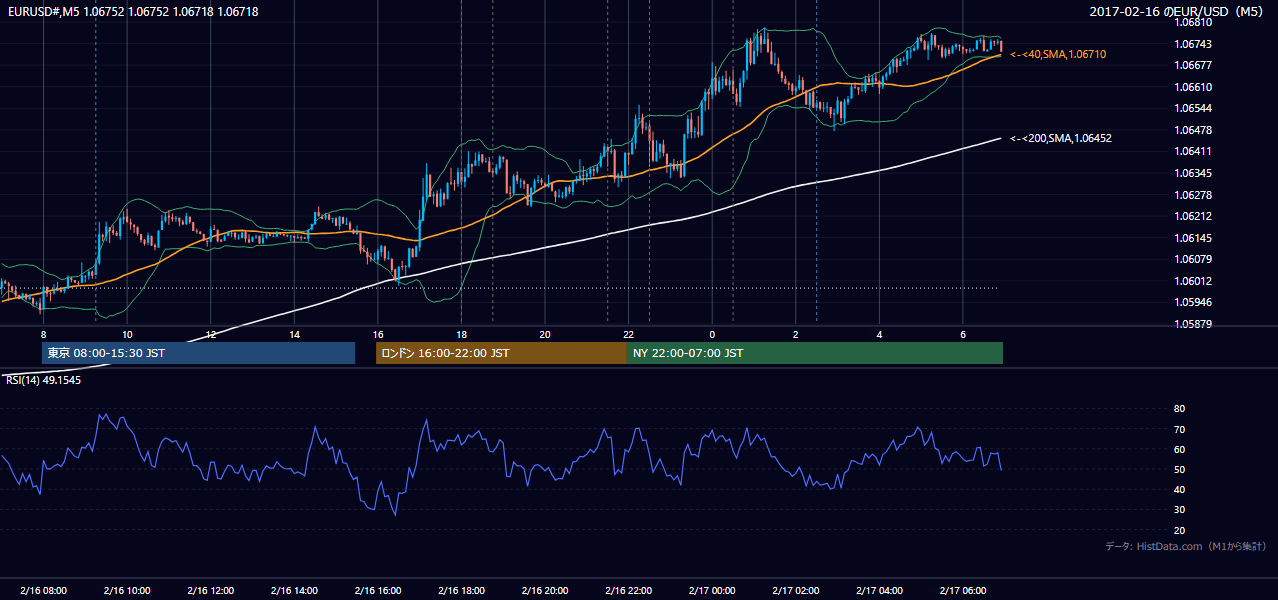This screenshot has height=600, width=1278.
Task: Click hour tick 14 under the price chart
Action: pyautogui.click(x=294, y=334)
